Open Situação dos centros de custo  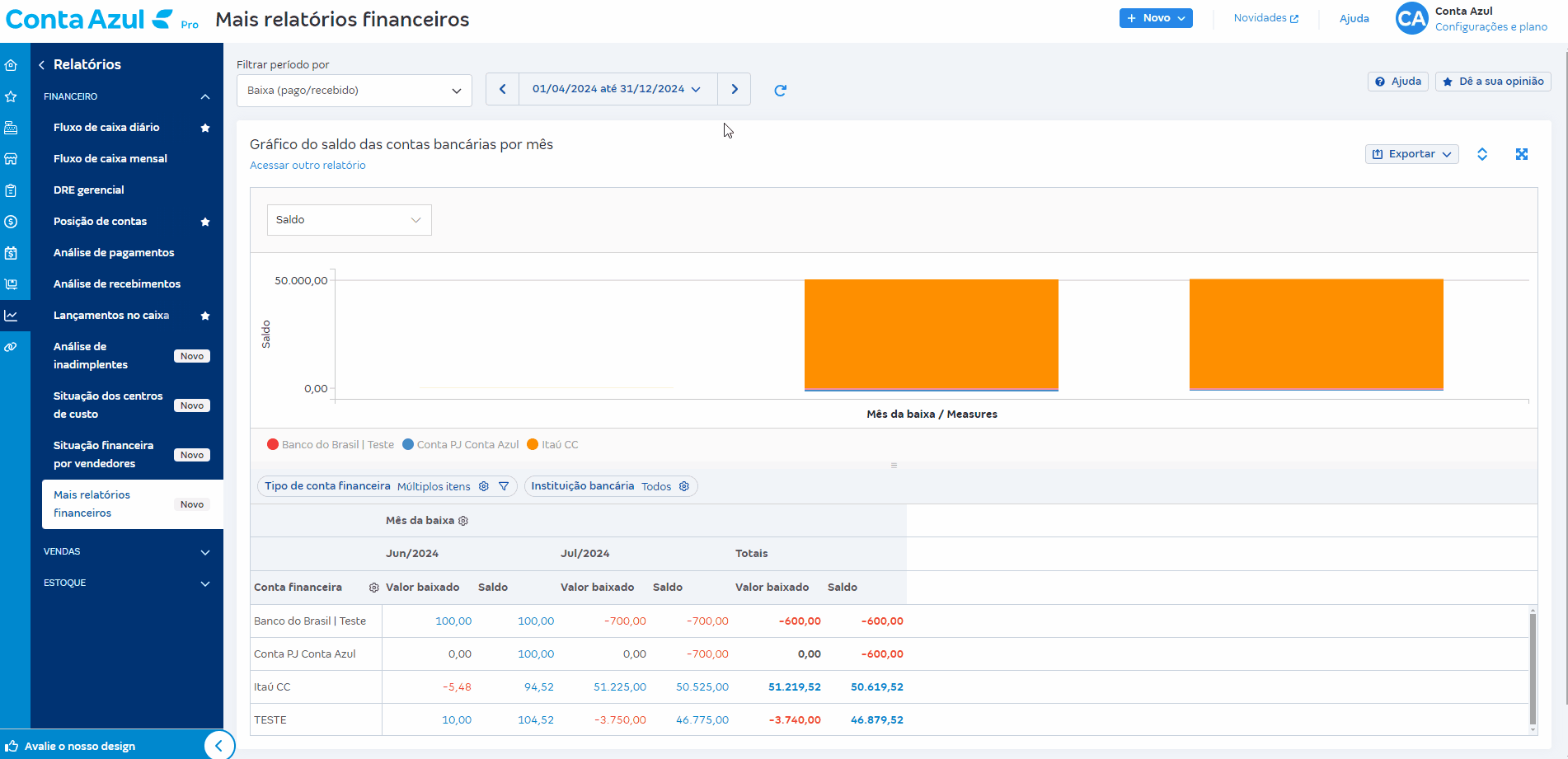point(108,405)
